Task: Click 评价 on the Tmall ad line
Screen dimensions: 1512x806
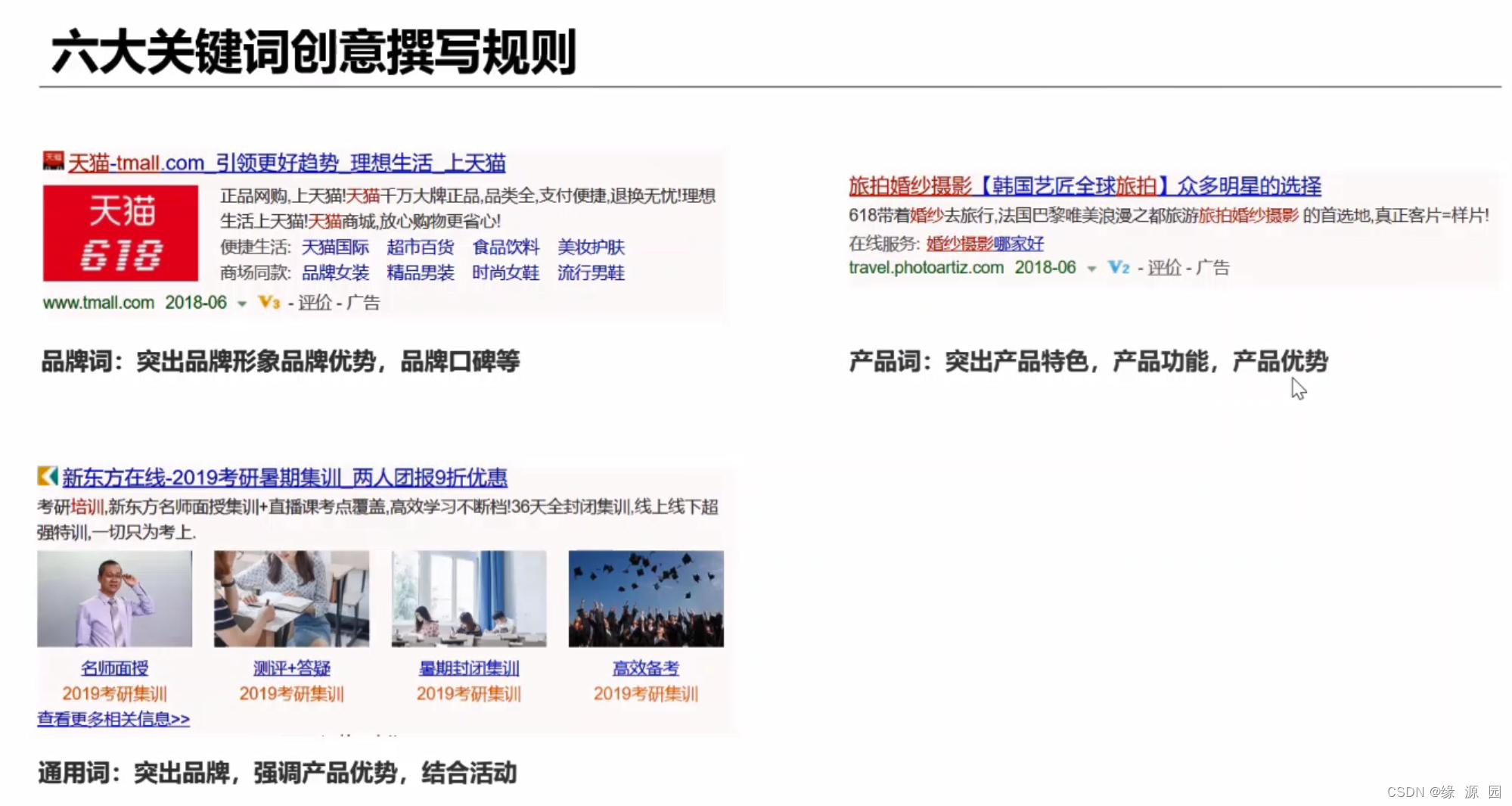Action: [315, 303]
